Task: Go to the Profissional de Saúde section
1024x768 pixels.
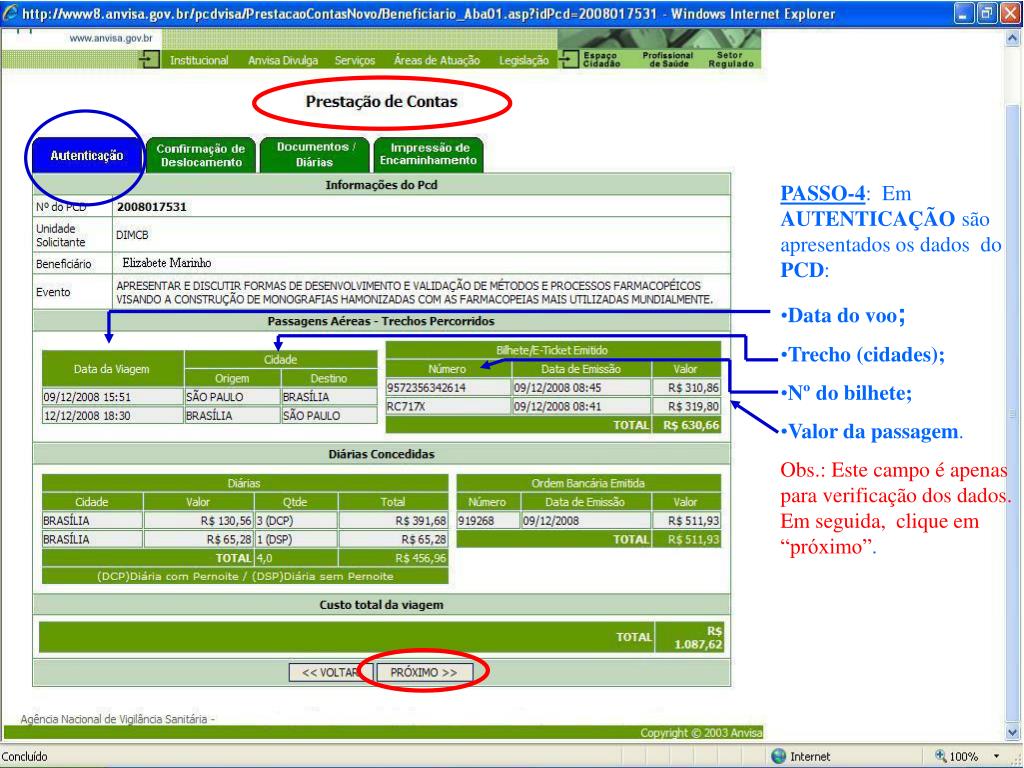Action: click(x=669, y=60)
